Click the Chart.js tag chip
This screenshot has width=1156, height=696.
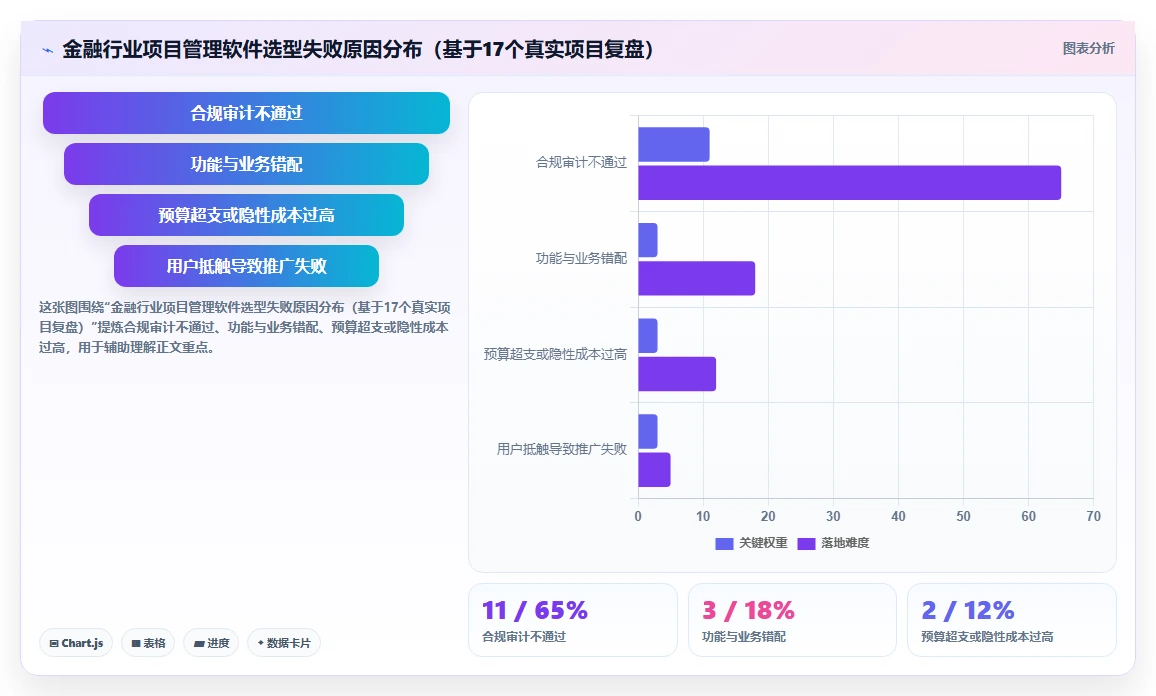point(76,643)
